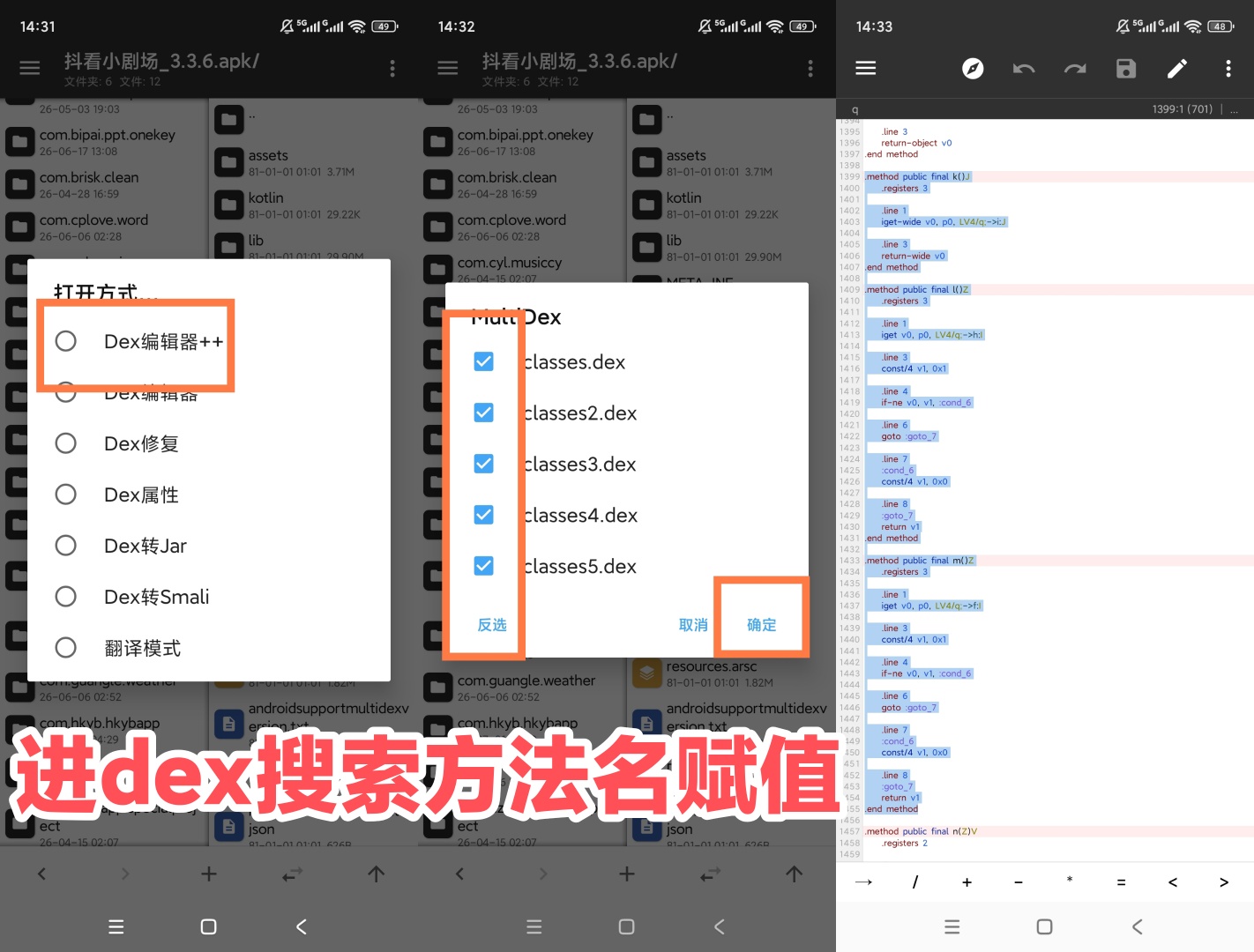Place cursor on .method public final m()Z line
This screenshot has width=1254, height=952.
tap(920, 561)
